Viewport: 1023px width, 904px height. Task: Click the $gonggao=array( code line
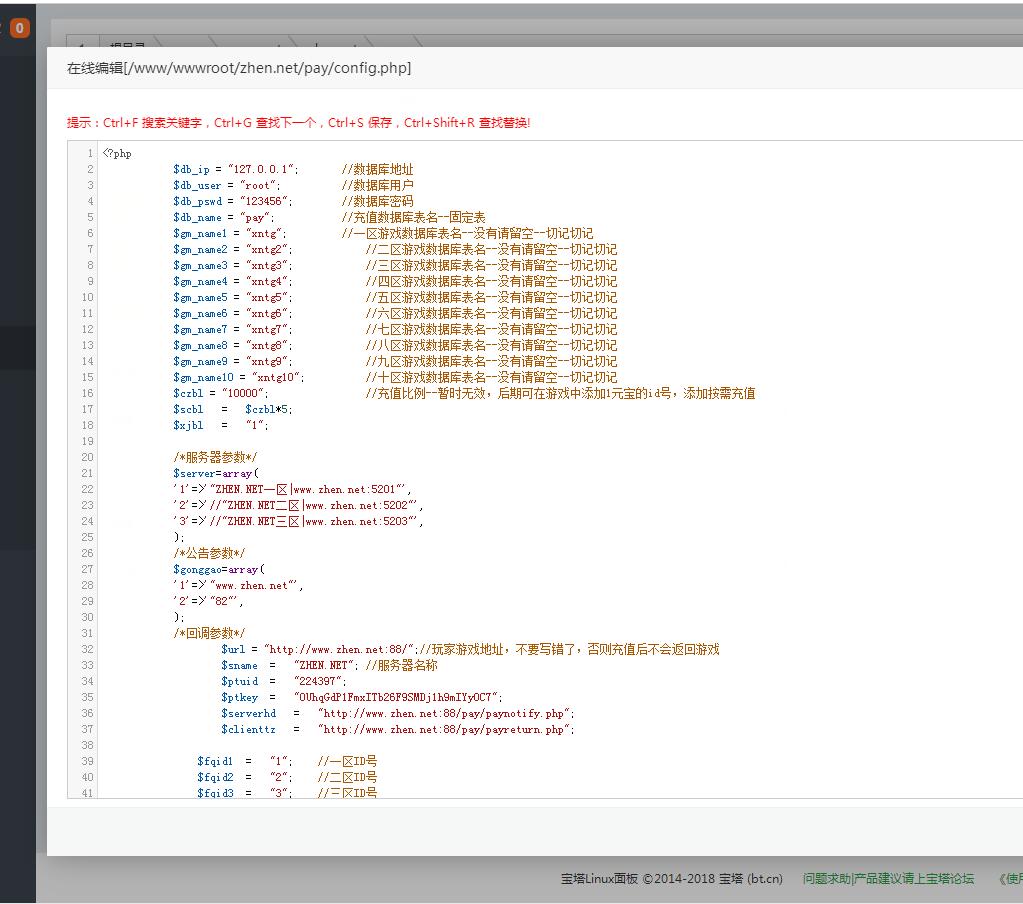click(220, 570)
